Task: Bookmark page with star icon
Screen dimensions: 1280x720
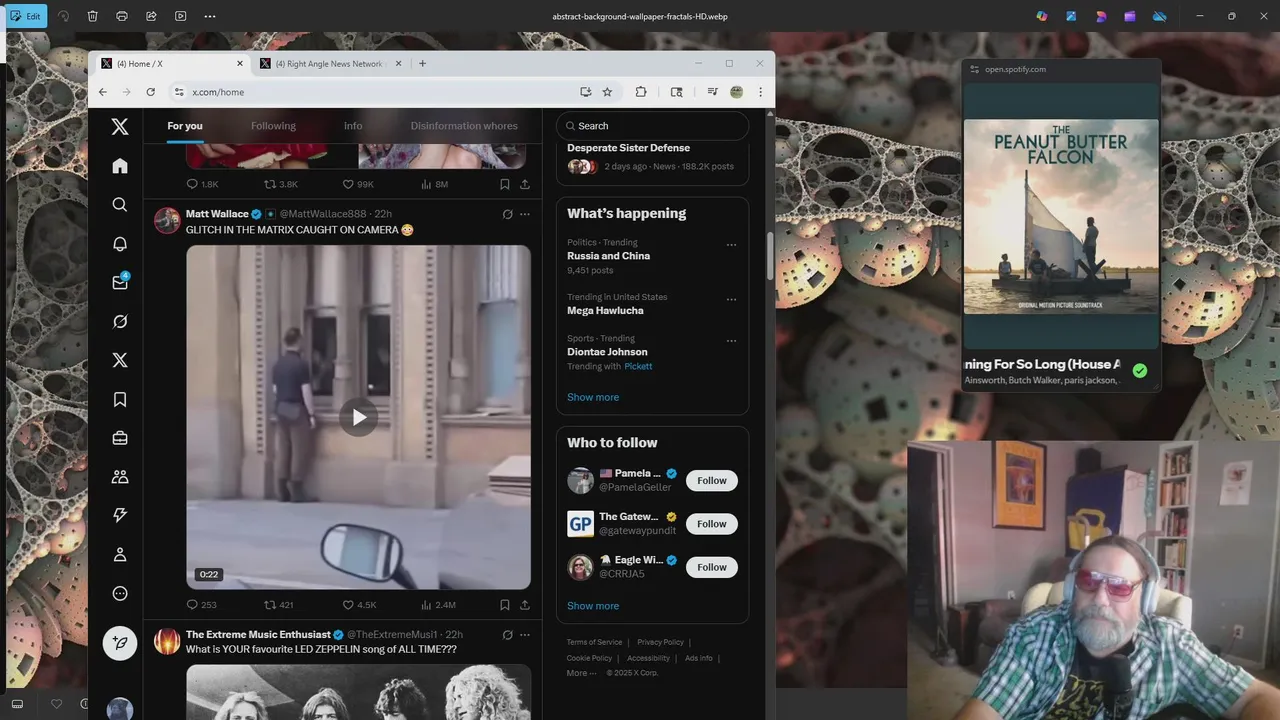Action: (607, 92)
